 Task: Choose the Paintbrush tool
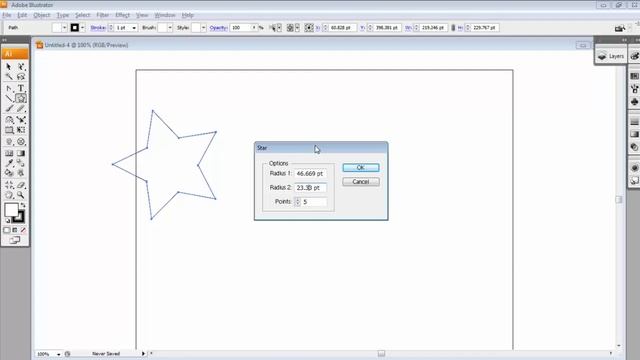[9, 109]
